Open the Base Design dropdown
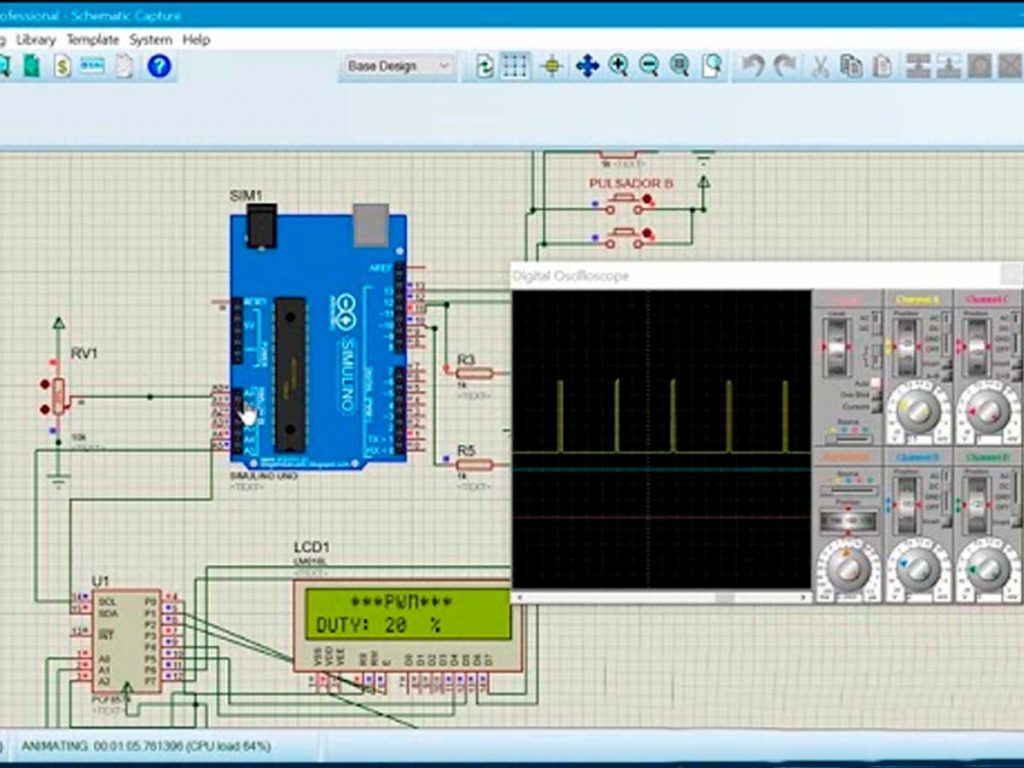Image resolution: width=1024 pixels, height=768 pixels. coord(398,66)
